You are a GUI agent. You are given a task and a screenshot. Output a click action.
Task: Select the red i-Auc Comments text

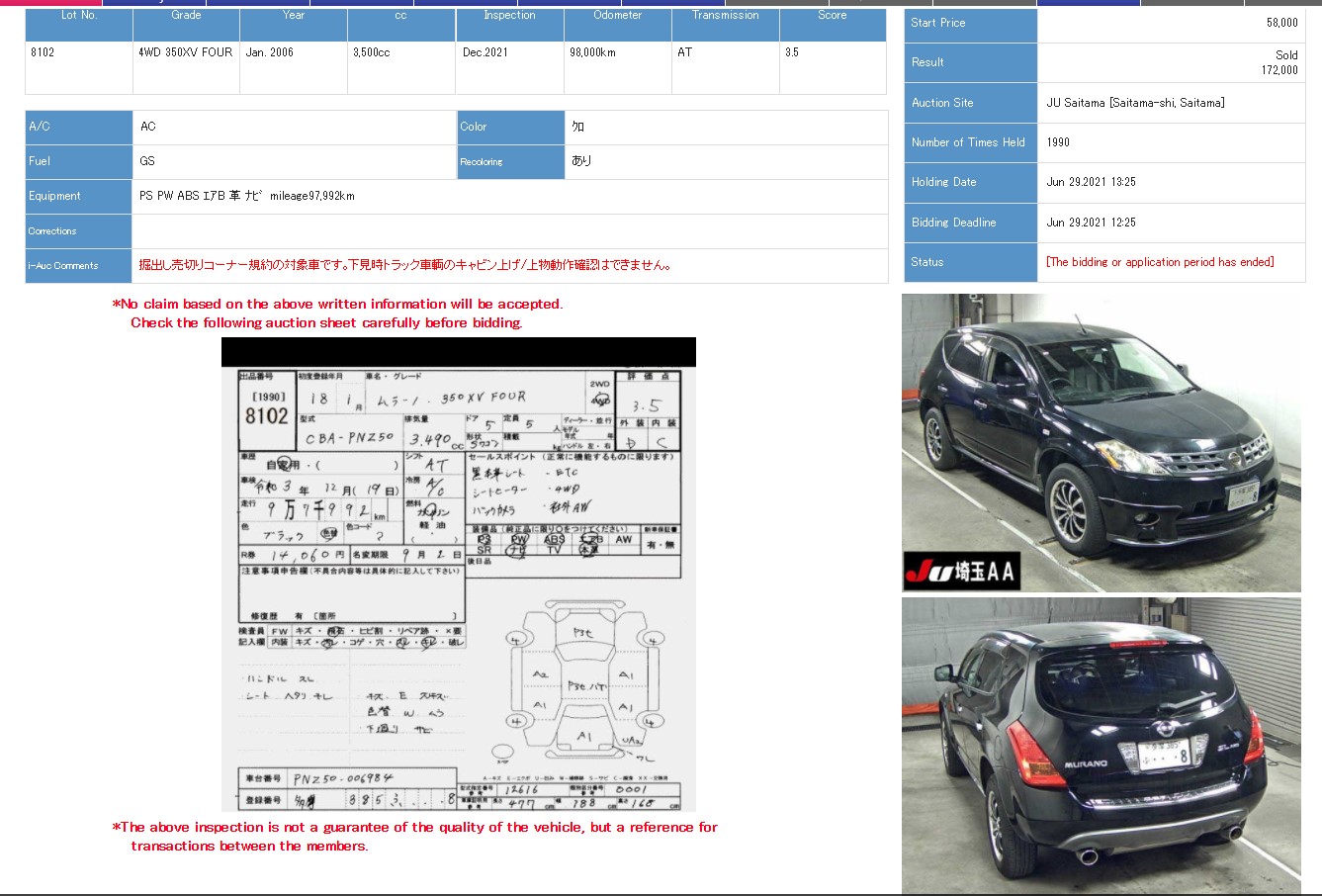[x=405, y=265]
